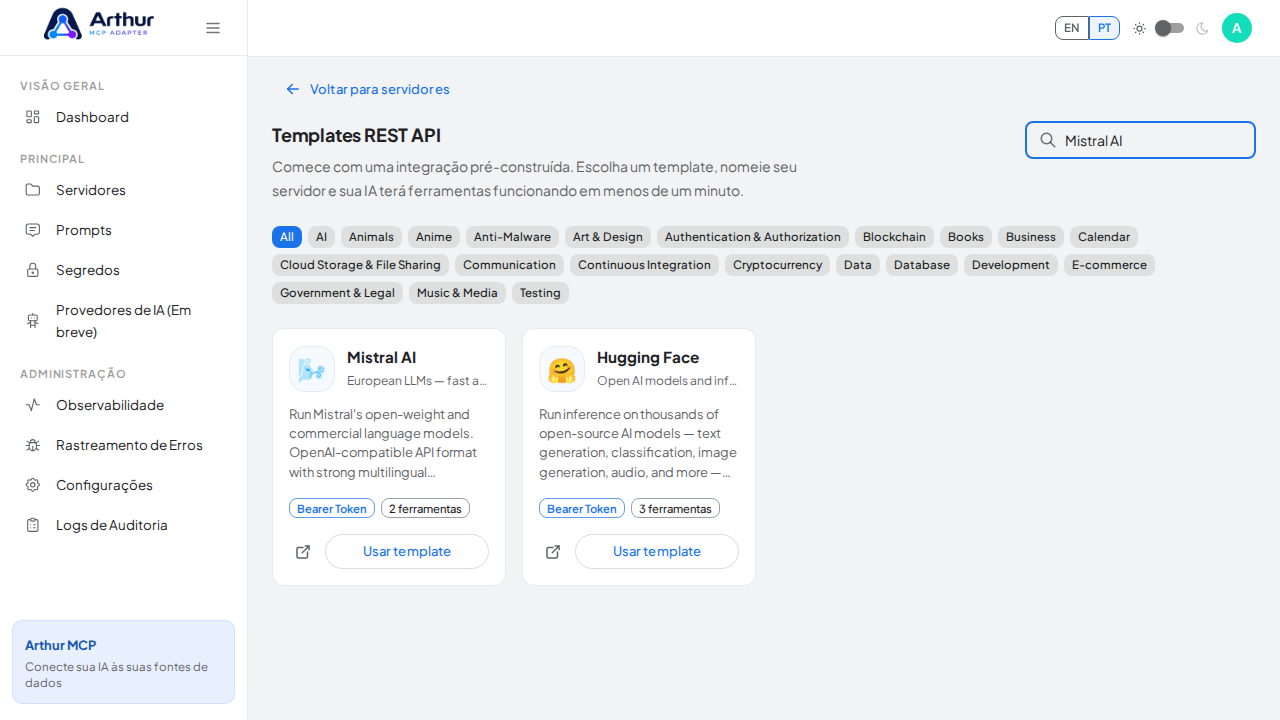
Task: Filter templates by Art & Design
Action: [x=608, y=237]
